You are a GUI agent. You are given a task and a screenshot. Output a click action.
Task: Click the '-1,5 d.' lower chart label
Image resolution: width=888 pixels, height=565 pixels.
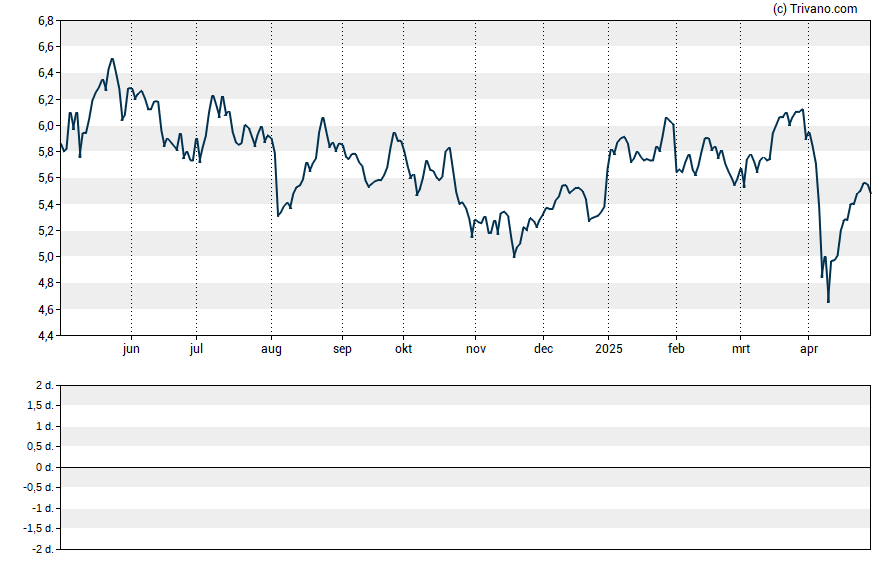pyautogui.click(x=39, y=529)
